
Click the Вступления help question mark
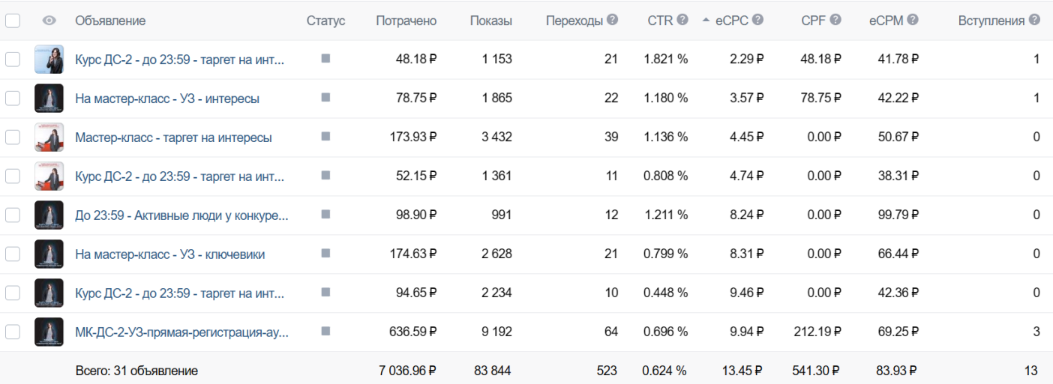coord(1036,20)
